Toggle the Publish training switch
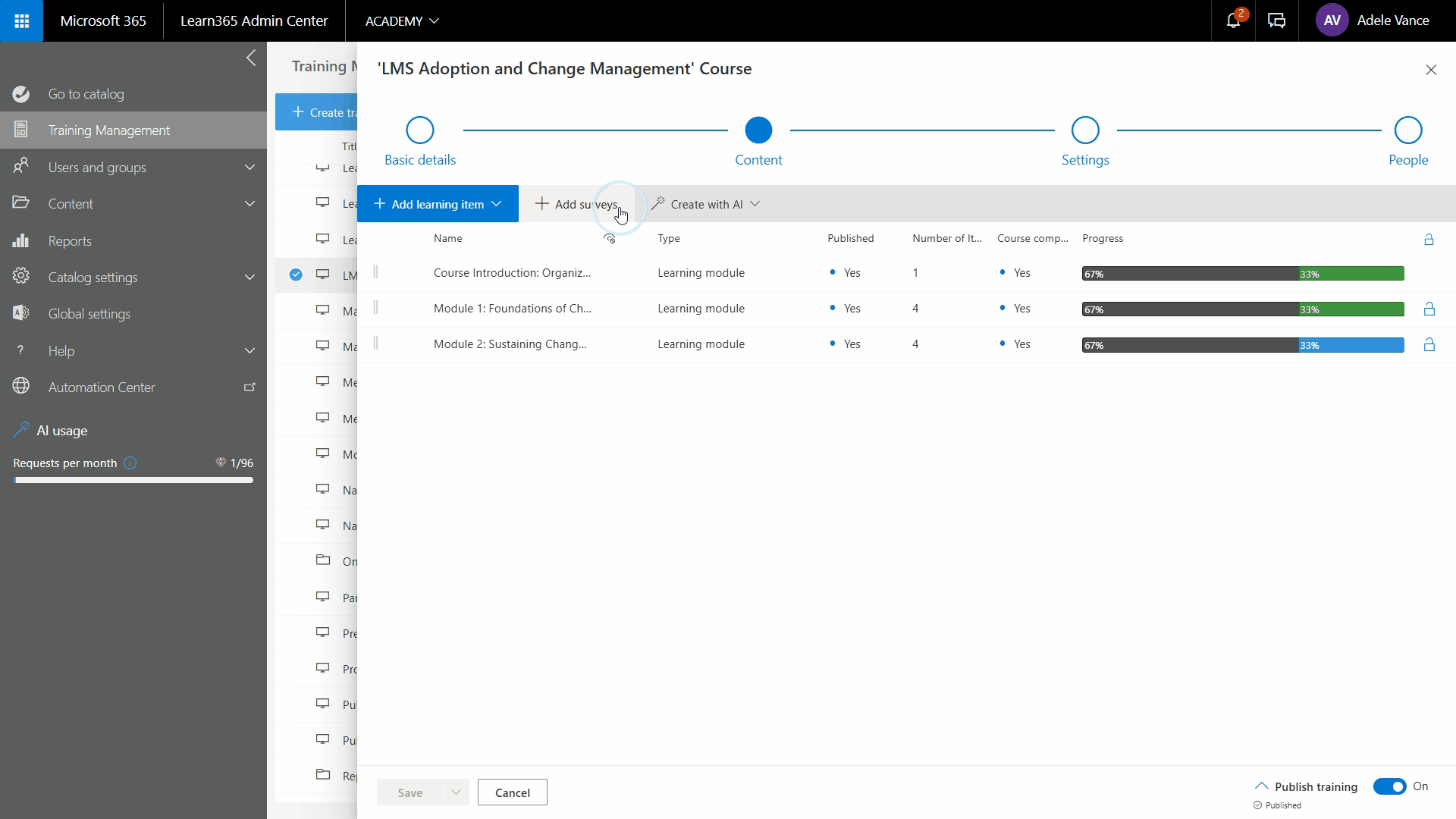1456x819 pixels. (1389, 786)
